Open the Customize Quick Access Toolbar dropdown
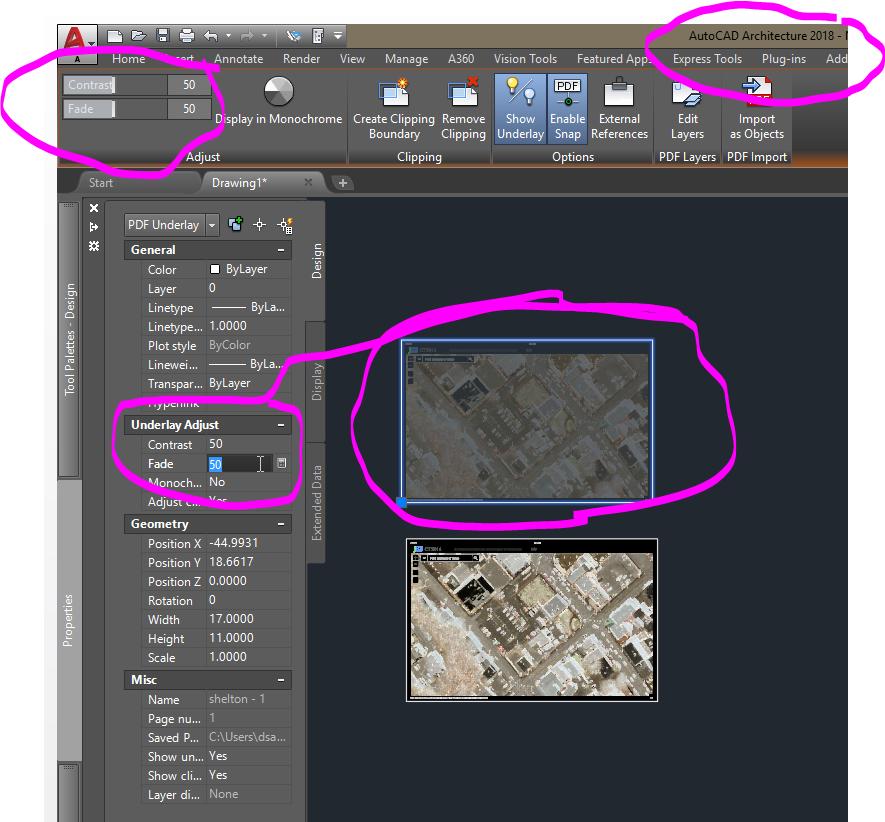885x822 pixels. 338,36
